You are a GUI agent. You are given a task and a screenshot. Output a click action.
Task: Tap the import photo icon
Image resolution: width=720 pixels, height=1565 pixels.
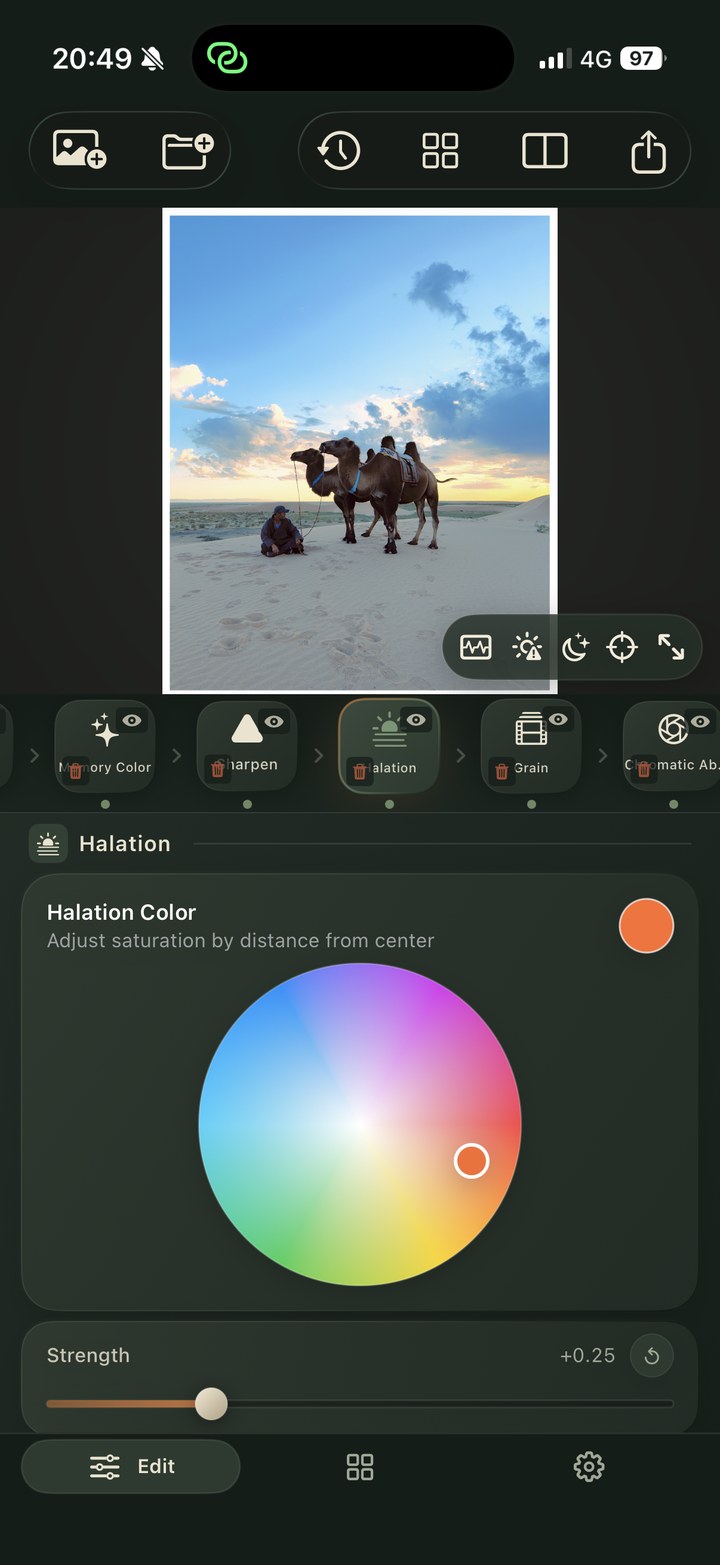coord(80,150)
